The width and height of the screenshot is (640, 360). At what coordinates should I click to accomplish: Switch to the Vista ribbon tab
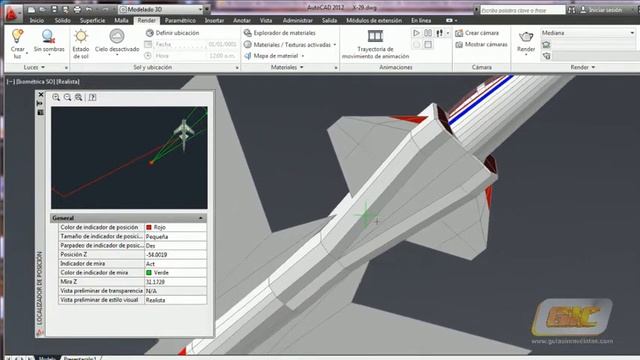[x=266, y=20]
